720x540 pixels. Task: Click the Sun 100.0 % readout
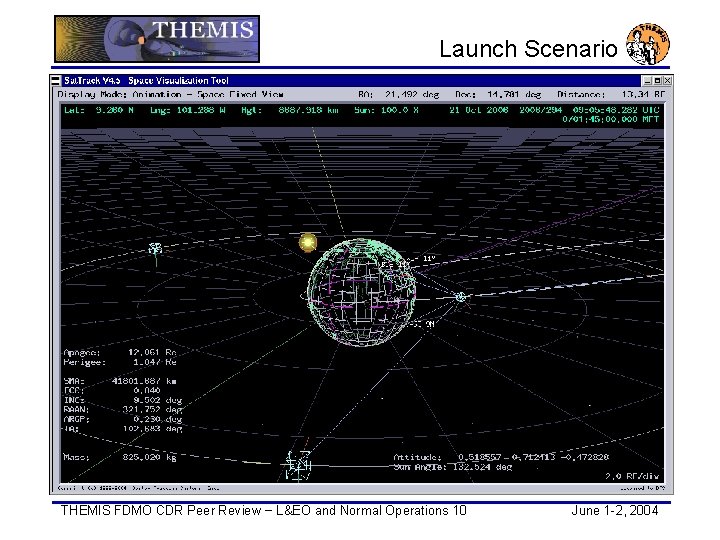coord(386,110)
